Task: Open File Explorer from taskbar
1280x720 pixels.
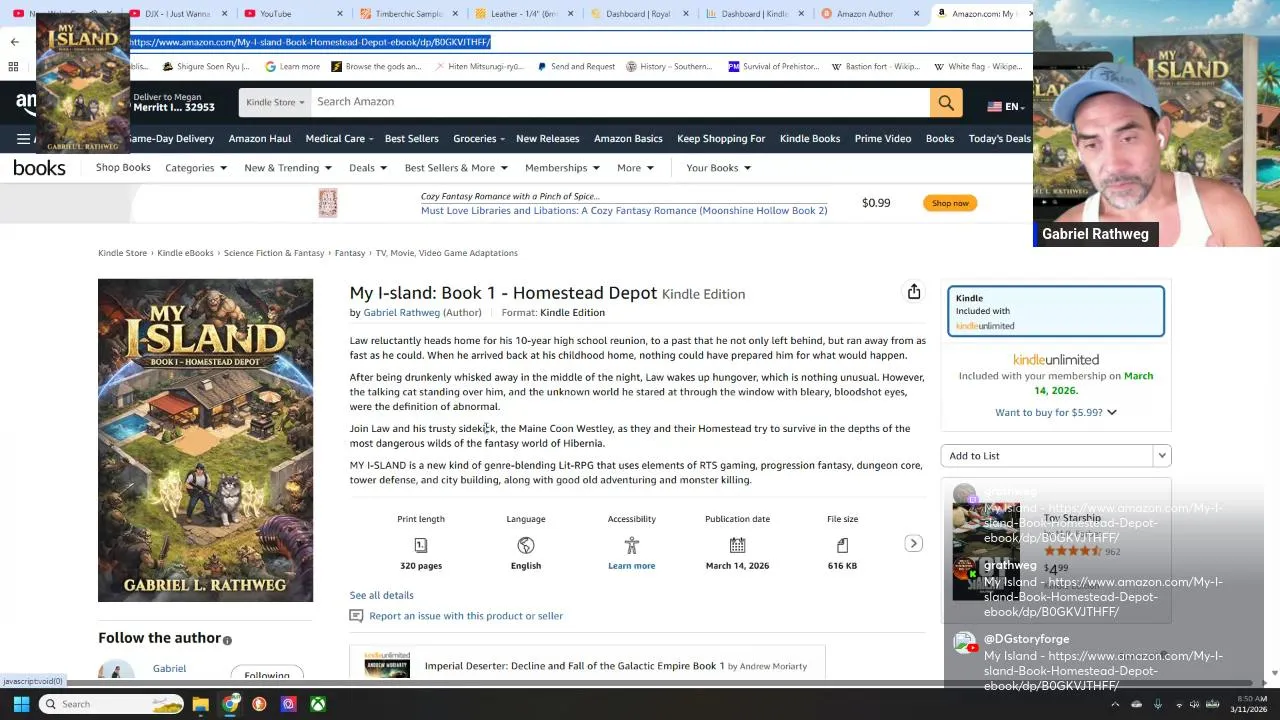Action: tap(201, 704)
